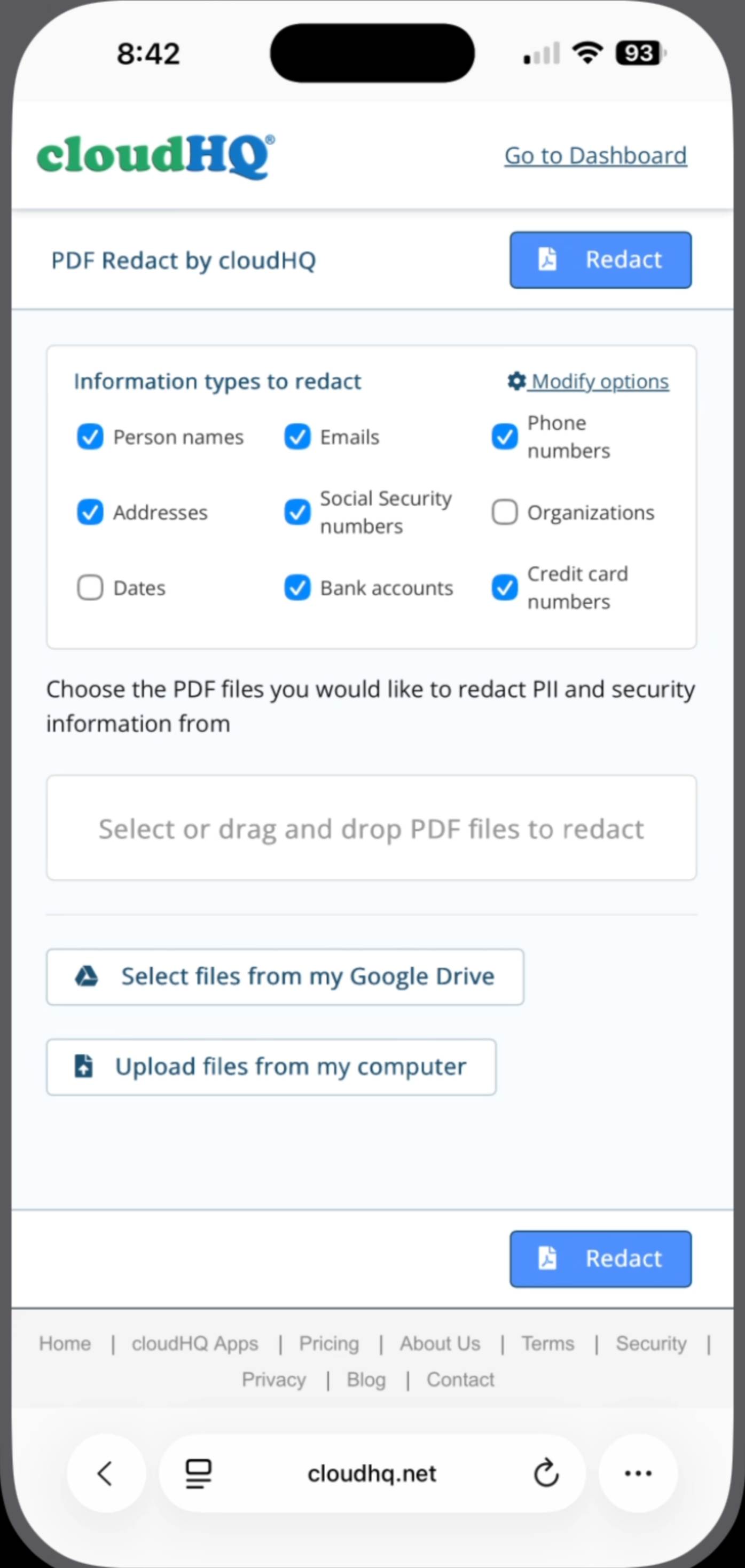The width and height of the screenshot is (745, 1568).
Task: Go to Dashboard
Action: coord(595,156)
